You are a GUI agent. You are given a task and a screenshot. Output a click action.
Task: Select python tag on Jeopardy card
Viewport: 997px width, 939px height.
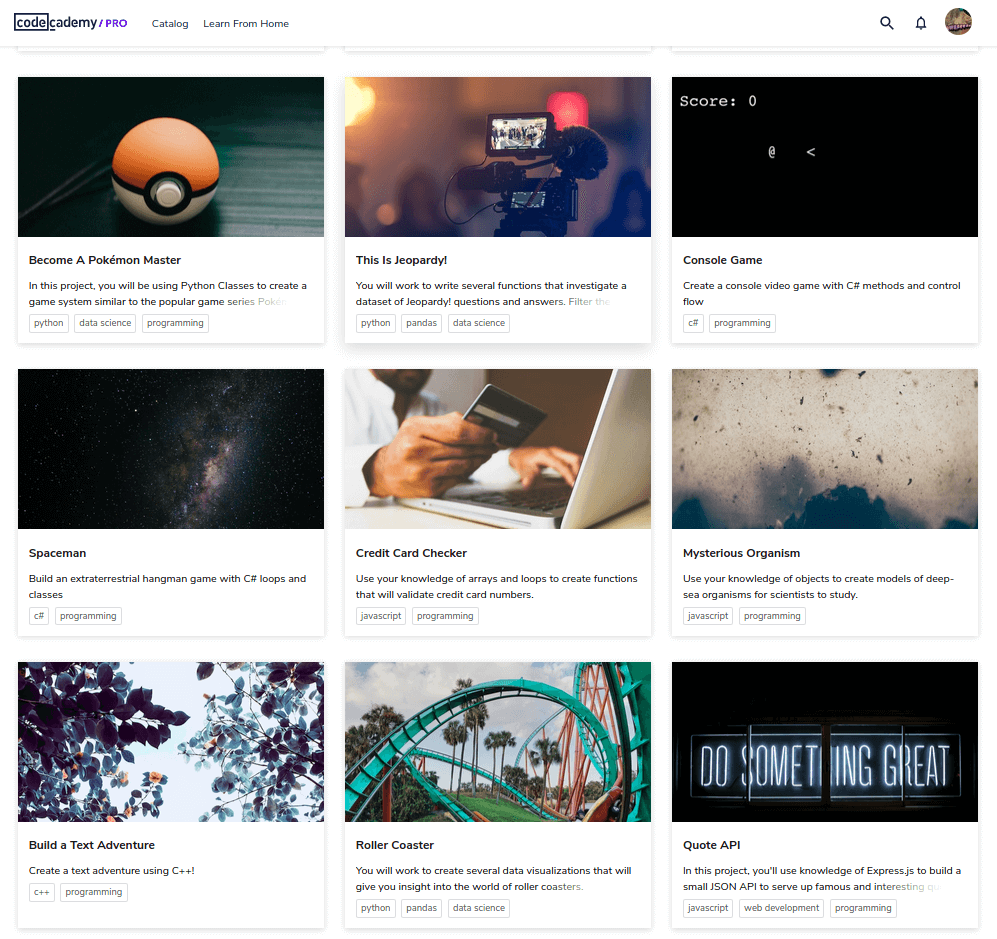[376, 323]
